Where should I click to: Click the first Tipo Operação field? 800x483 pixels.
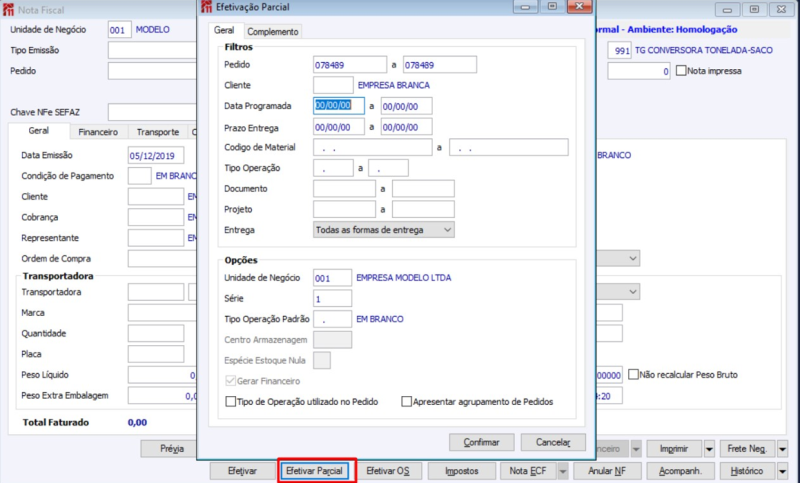click(333, 168)
